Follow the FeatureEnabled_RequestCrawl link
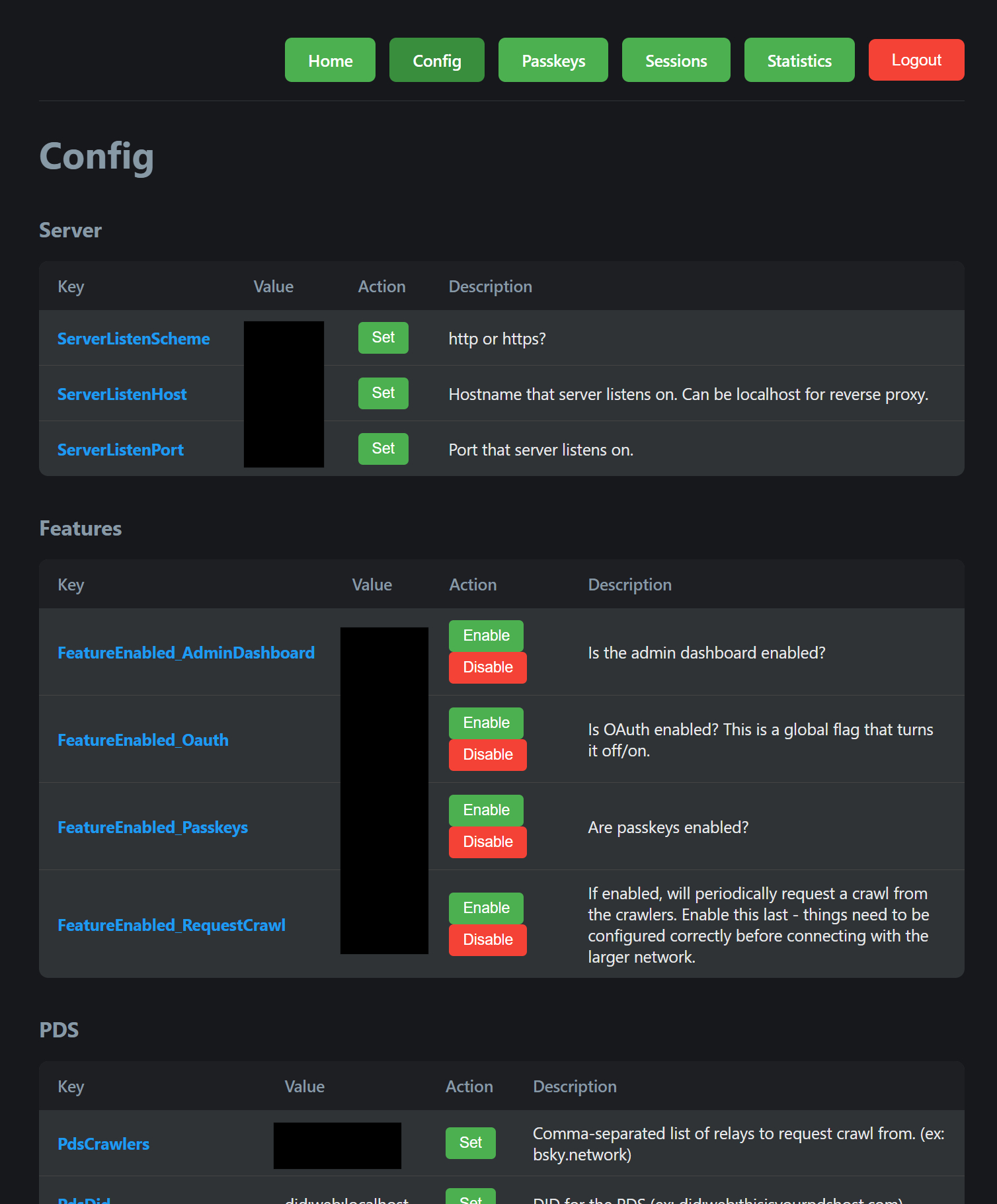Image resolution: width=997 pixels, height=1204 pixels. (171, 925)
